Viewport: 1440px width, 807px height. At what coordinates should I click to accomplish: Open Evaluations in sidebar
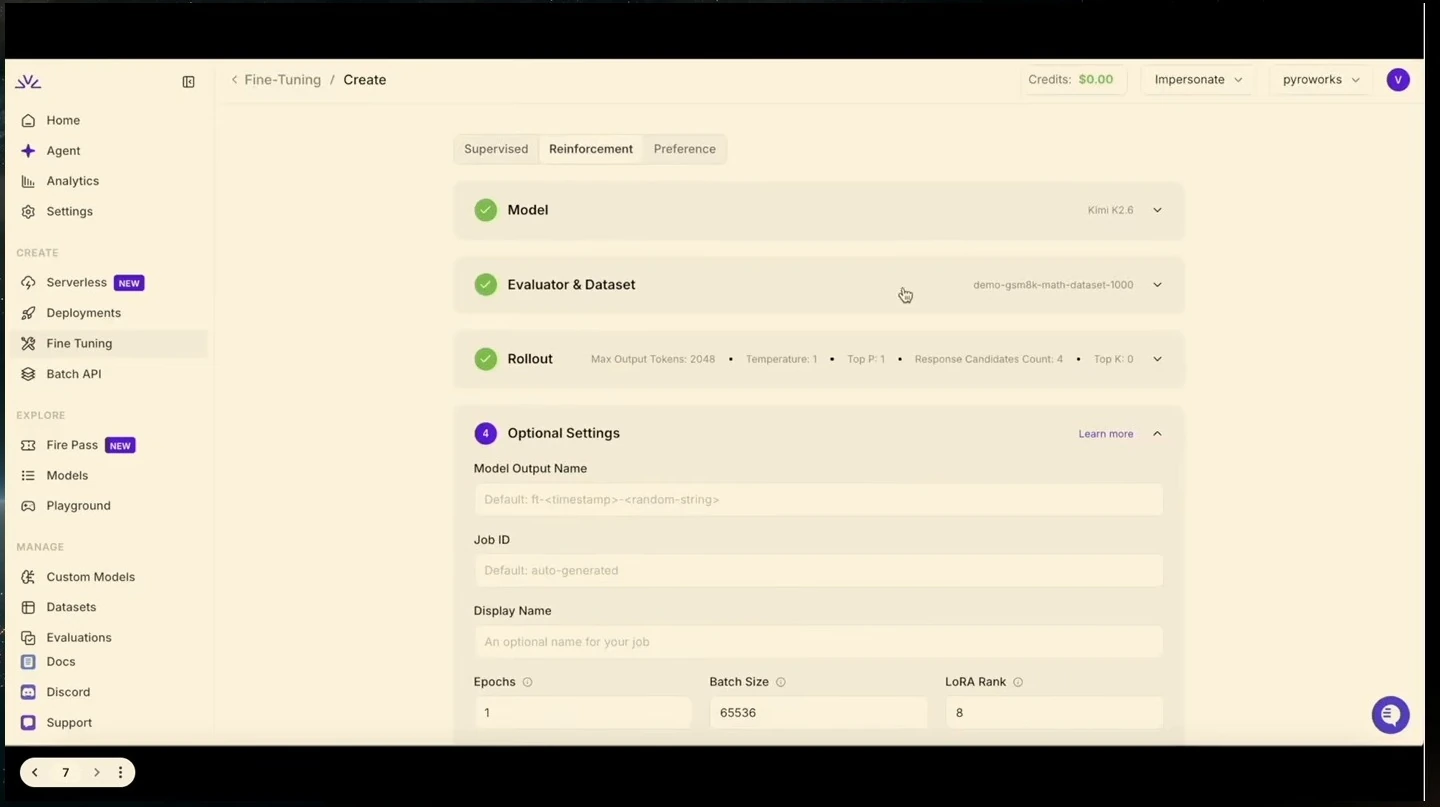[x=78, y=638]
